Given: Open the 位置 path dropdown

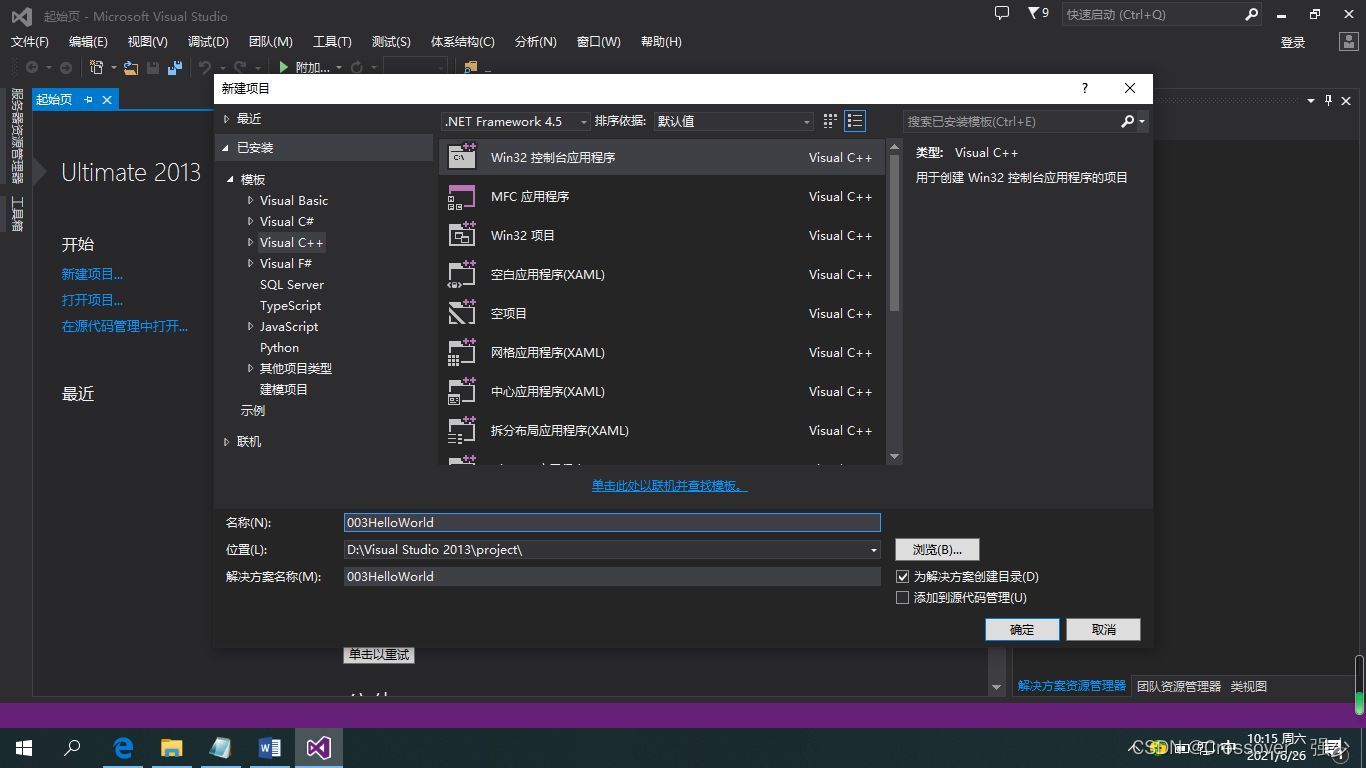Looking at the screenshot, I should (x=874, y=550).
